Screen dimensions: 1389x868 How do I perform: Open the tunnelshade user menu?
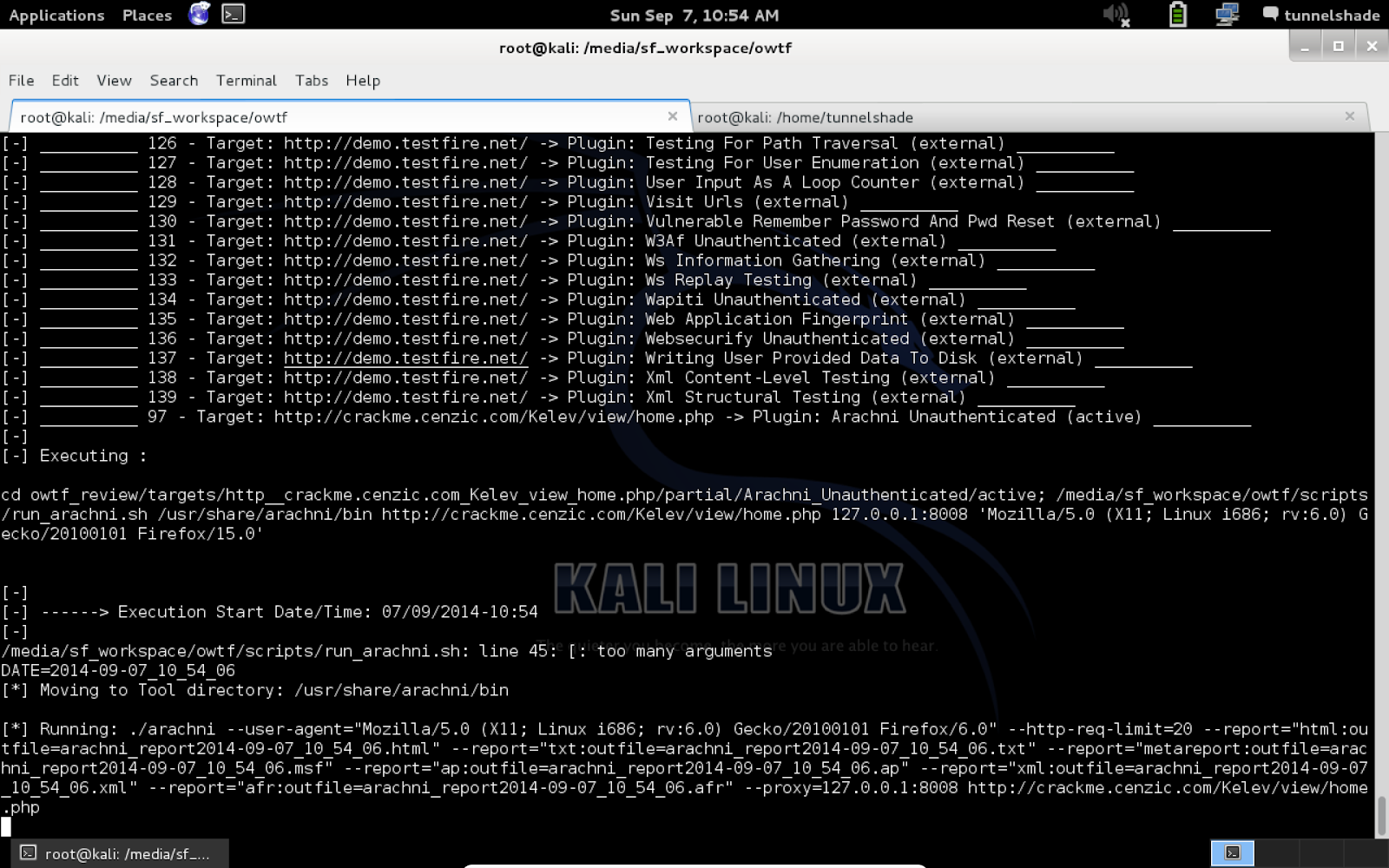tap(1321, 15)
